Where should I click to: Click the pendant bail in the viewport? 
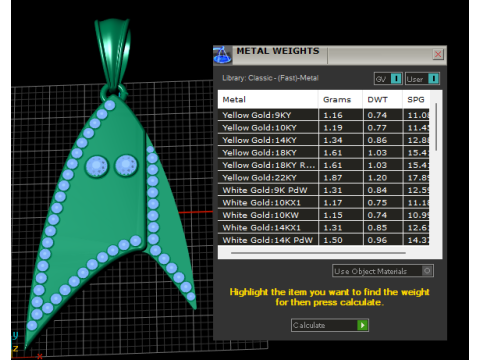(x=112, y=53)
